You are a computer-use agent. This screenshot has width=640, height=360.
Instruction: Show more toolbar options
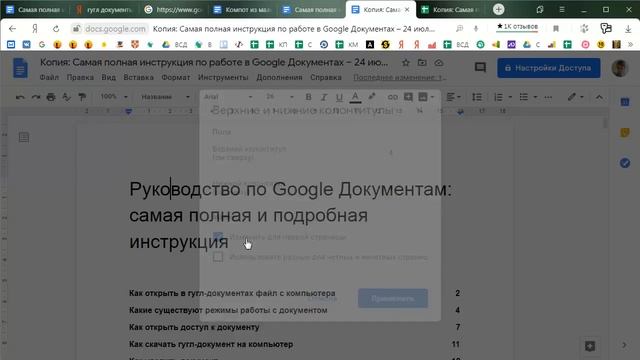point(548,97)
